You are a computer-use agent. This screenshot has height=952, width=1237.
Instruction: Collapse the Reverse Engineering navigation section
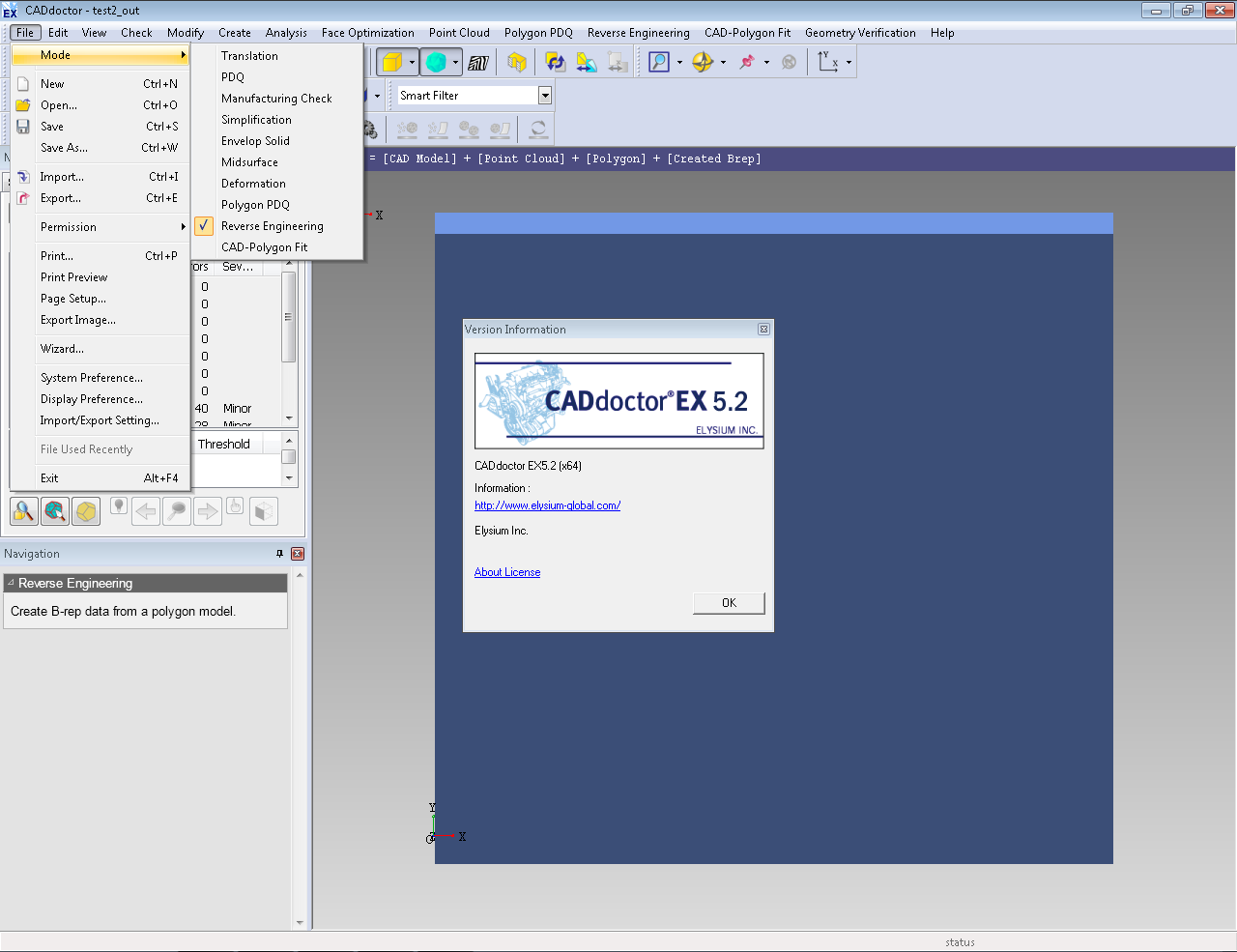pos(11,583)
